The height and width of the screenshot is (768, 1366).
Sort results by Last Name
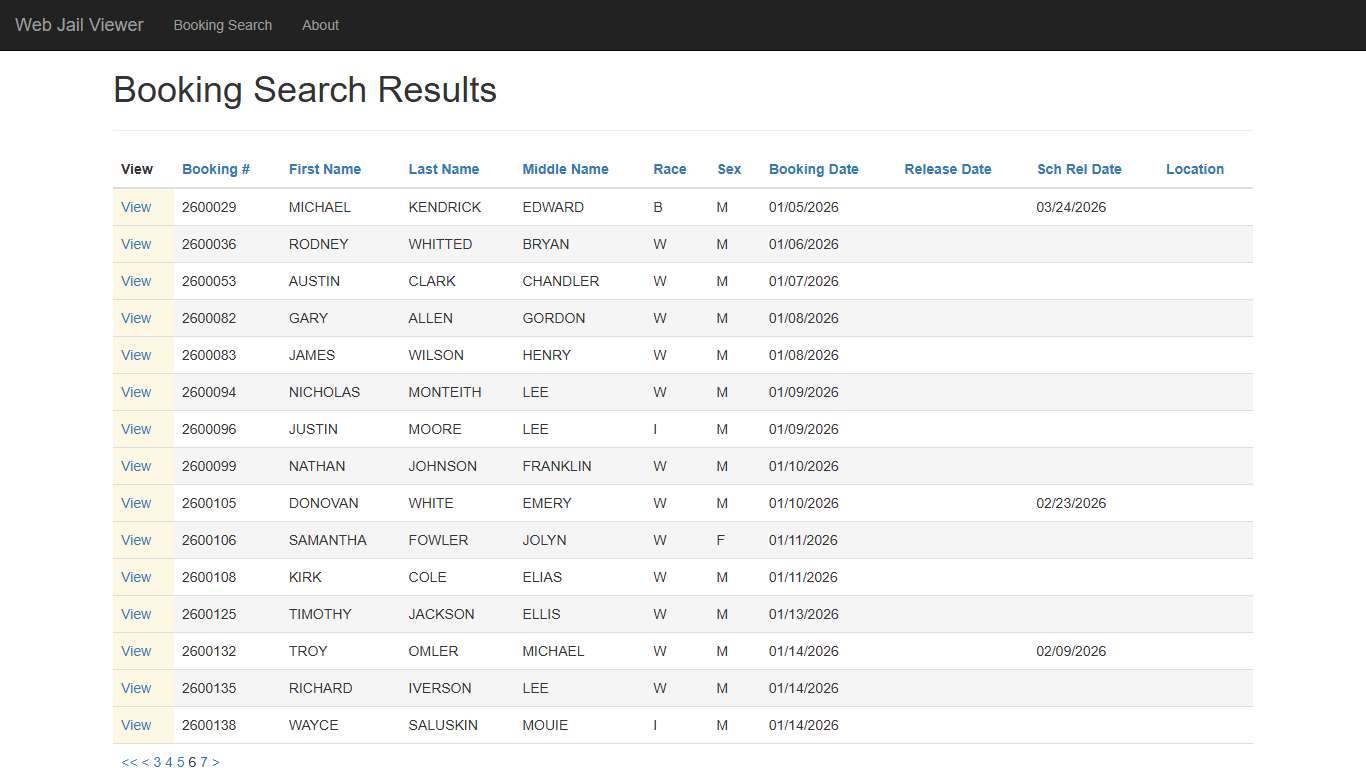click(444, 169)
